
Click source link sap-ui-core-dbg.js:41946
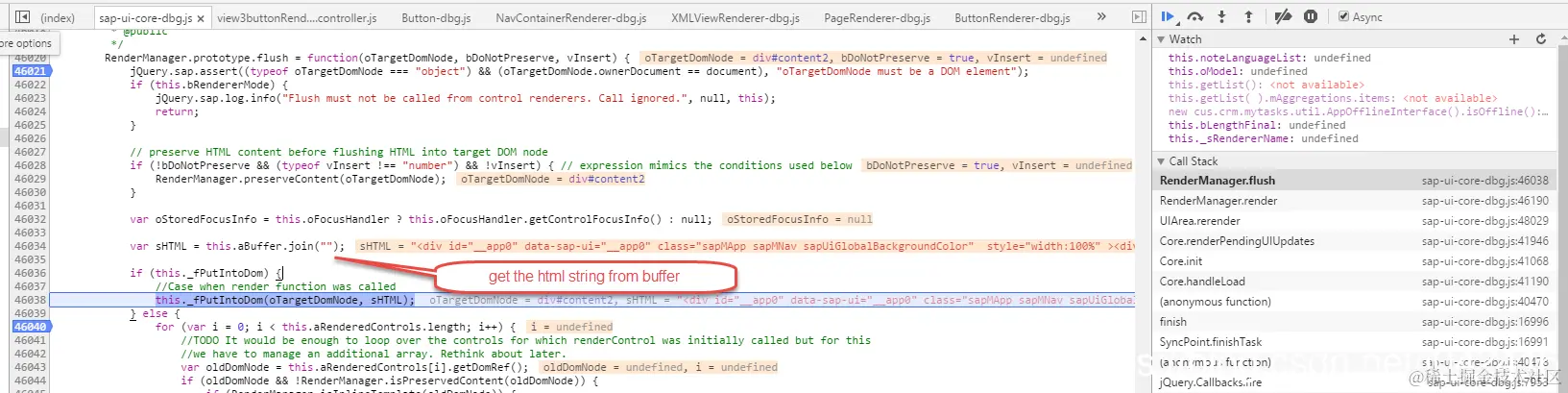(1485, 241)
